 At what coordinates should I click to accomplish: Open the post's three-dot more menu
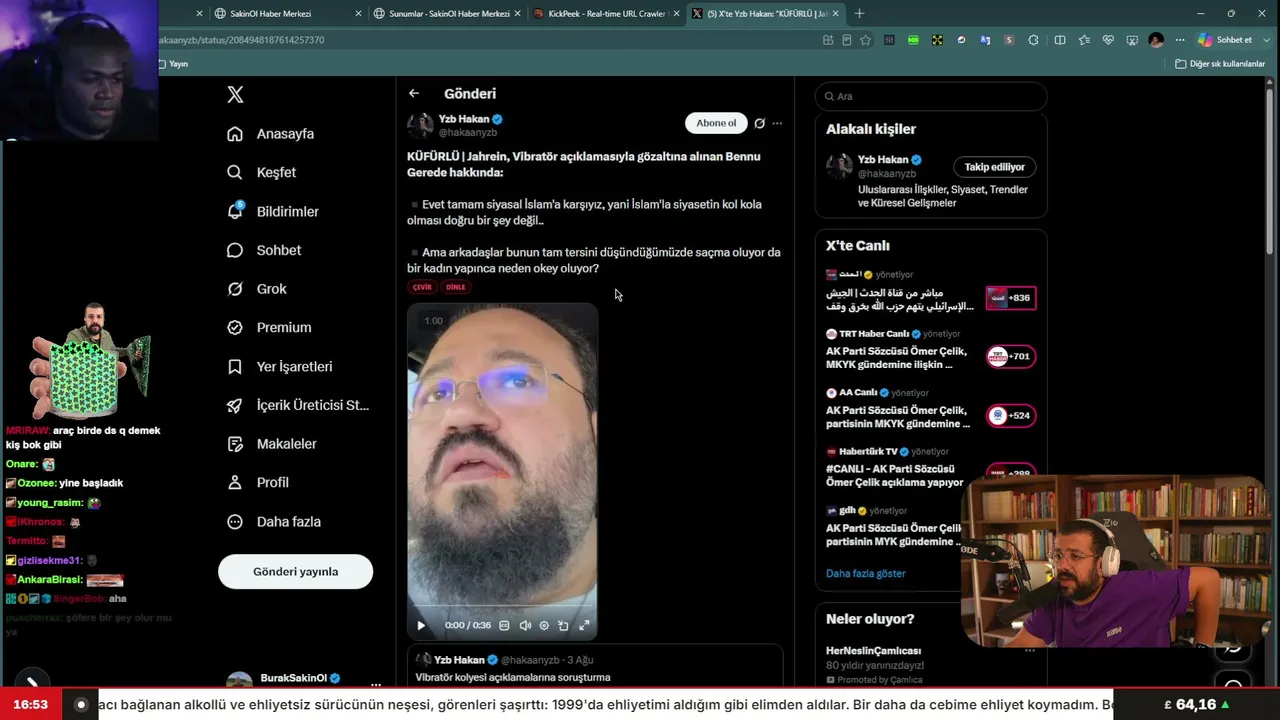point(777,123)
